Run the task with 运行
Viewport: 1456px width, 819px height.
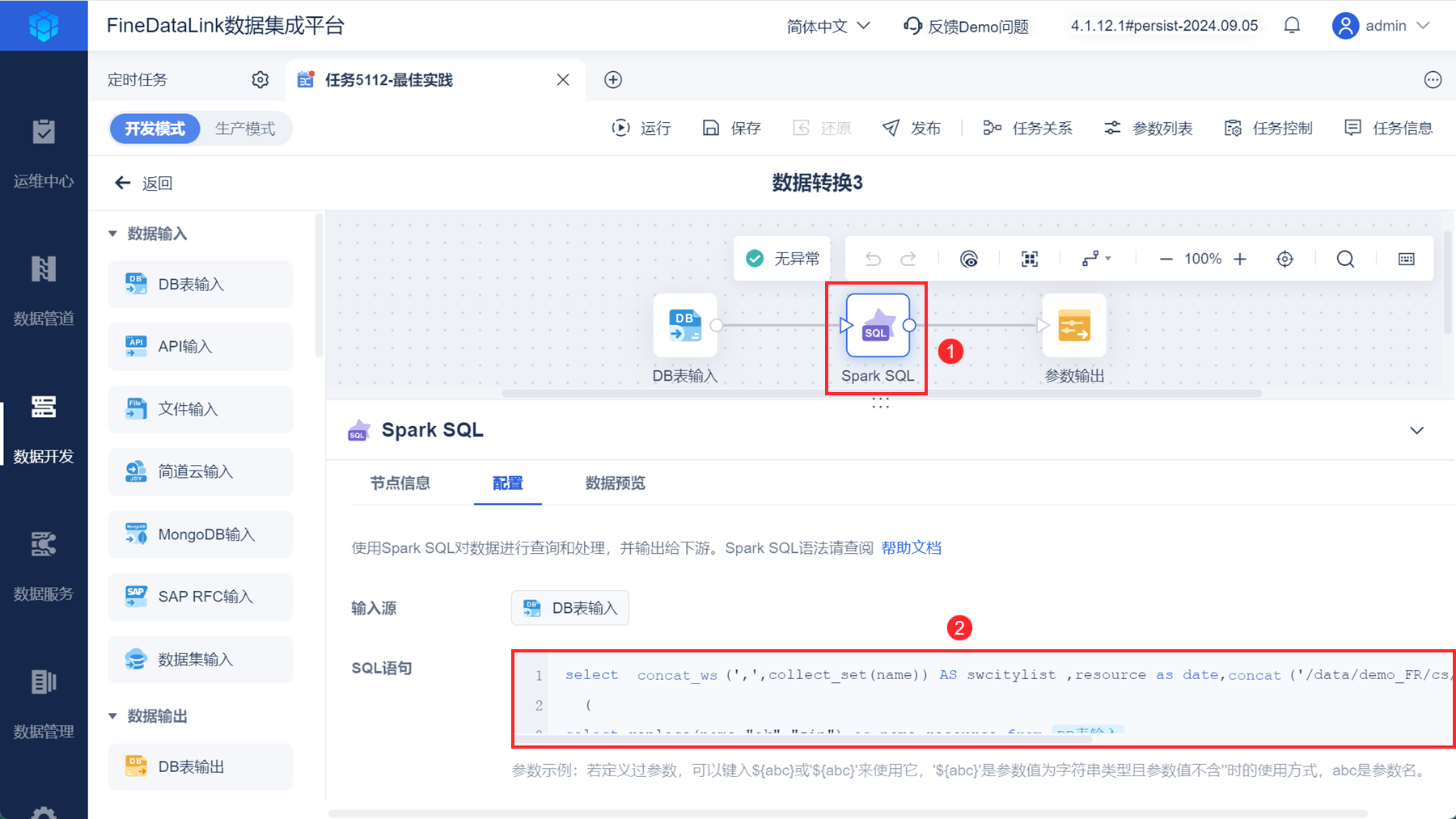click(641, 128)
